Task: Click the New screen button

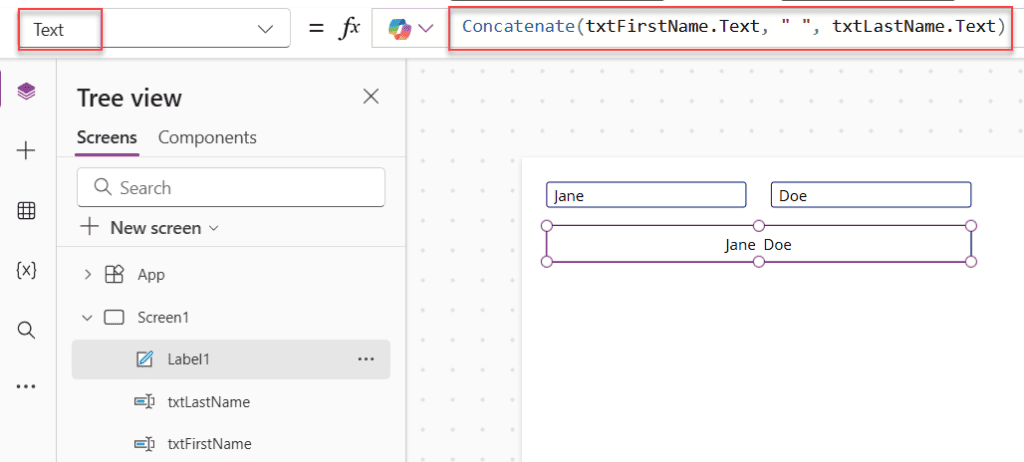Action: pos(149,227)
